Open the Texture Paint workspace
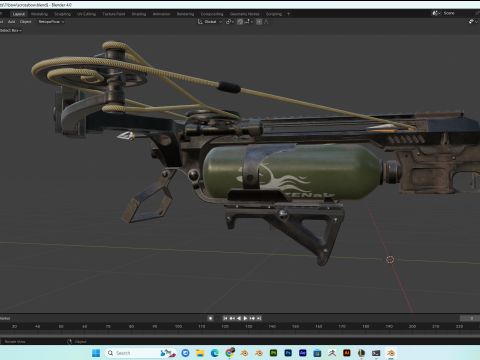Viewport: 480px width, 360px height. pos(114,14)
